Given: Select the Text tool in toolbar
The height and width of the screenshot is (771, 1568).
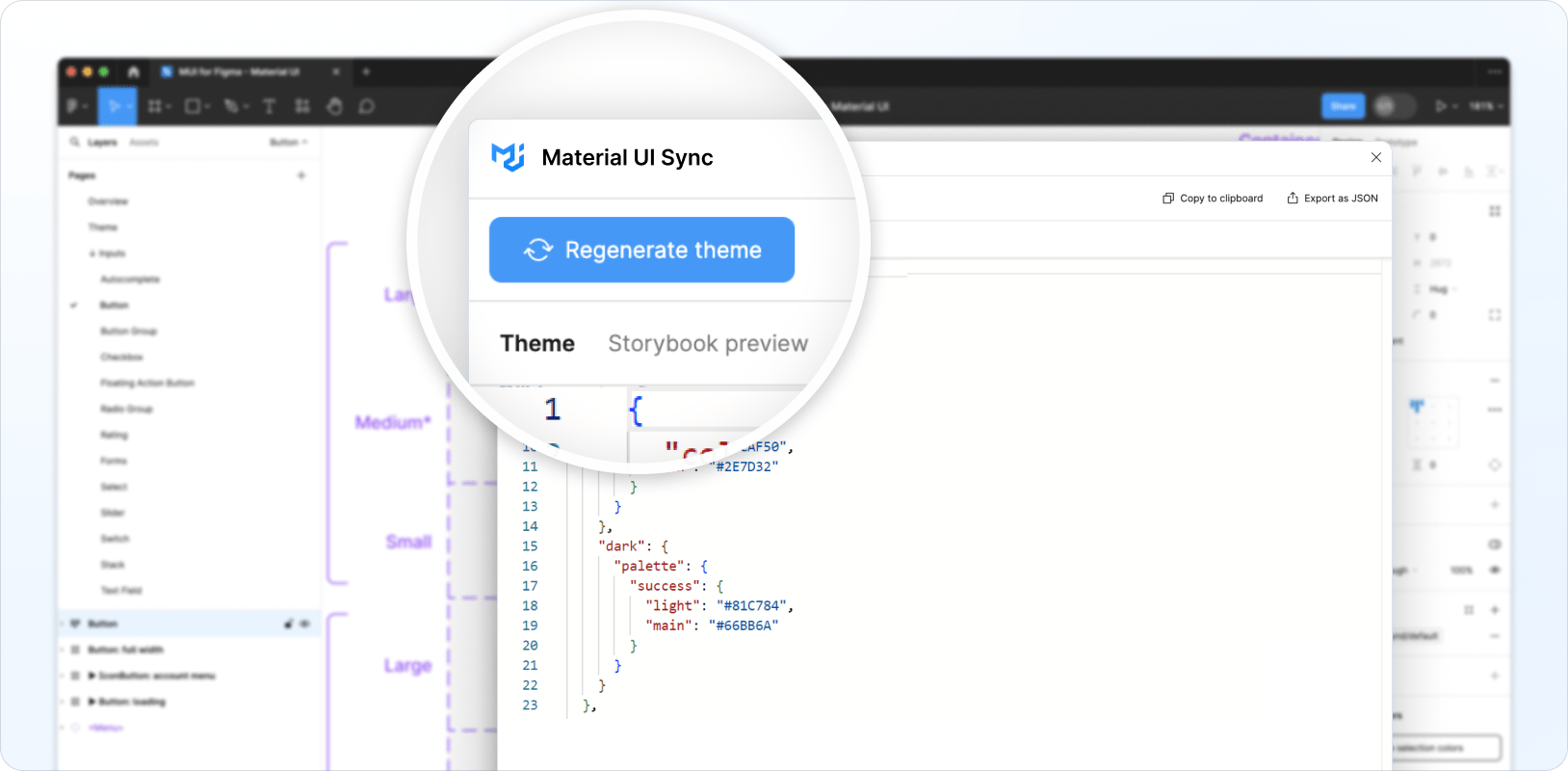Looking at the screenshot, I should [x=269, y=106].
